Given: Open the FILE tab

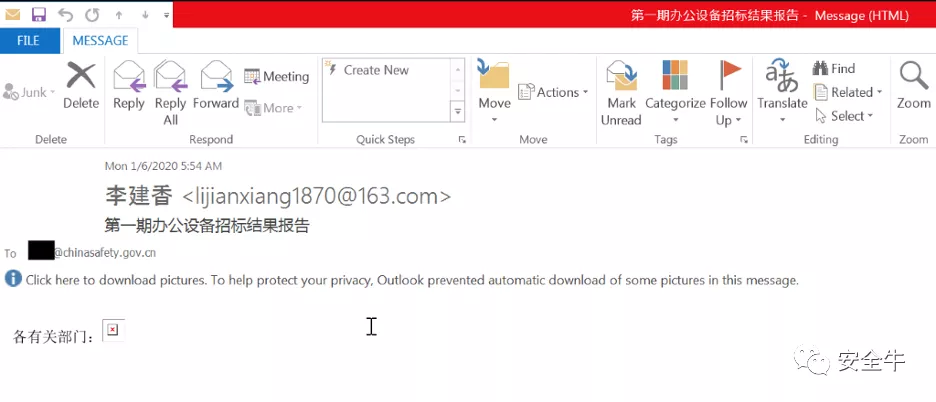Looking at the screenshot, I should coord(29,41).
